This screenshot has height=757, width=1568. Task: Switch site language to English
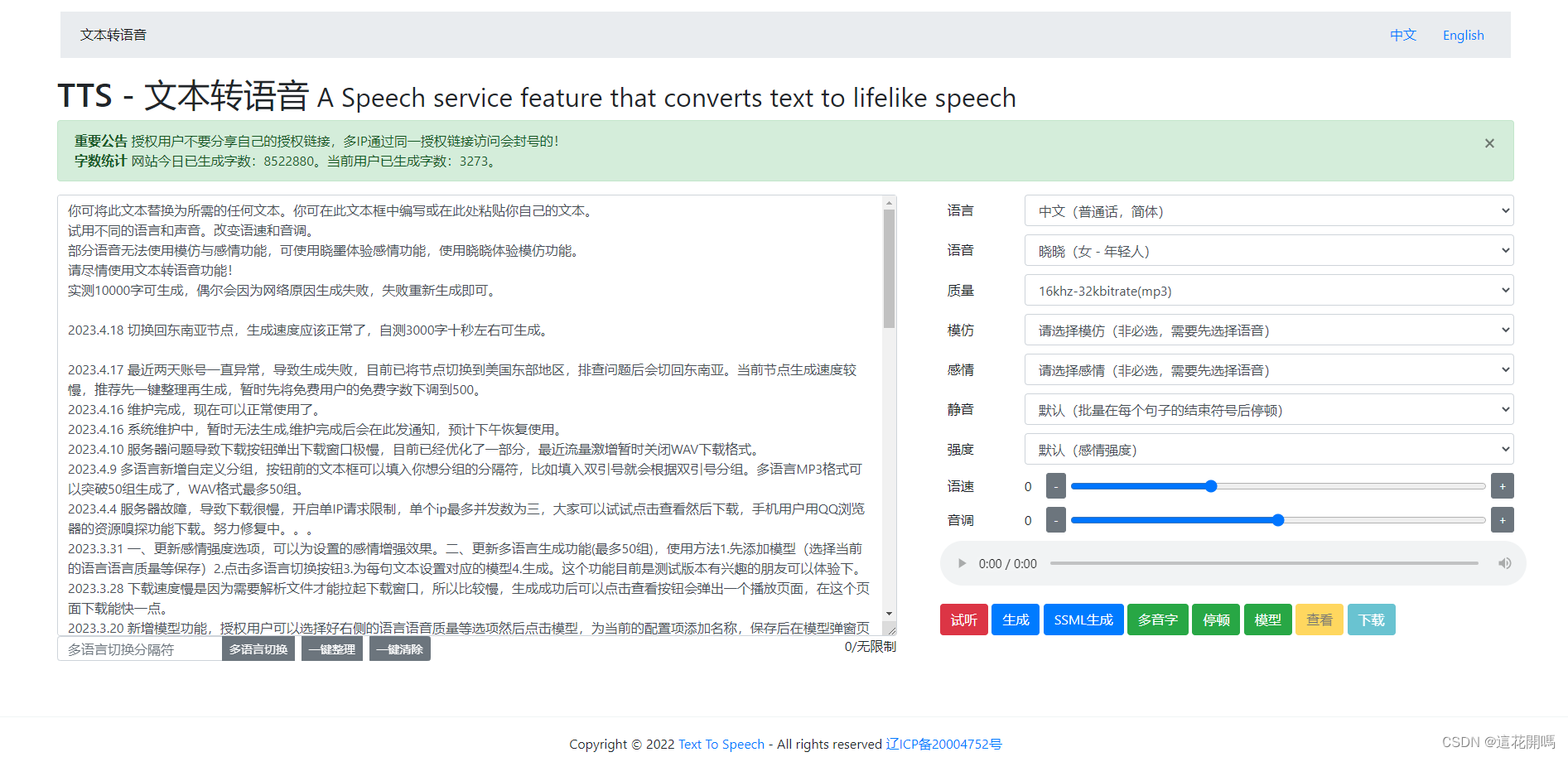(1463, 35)
